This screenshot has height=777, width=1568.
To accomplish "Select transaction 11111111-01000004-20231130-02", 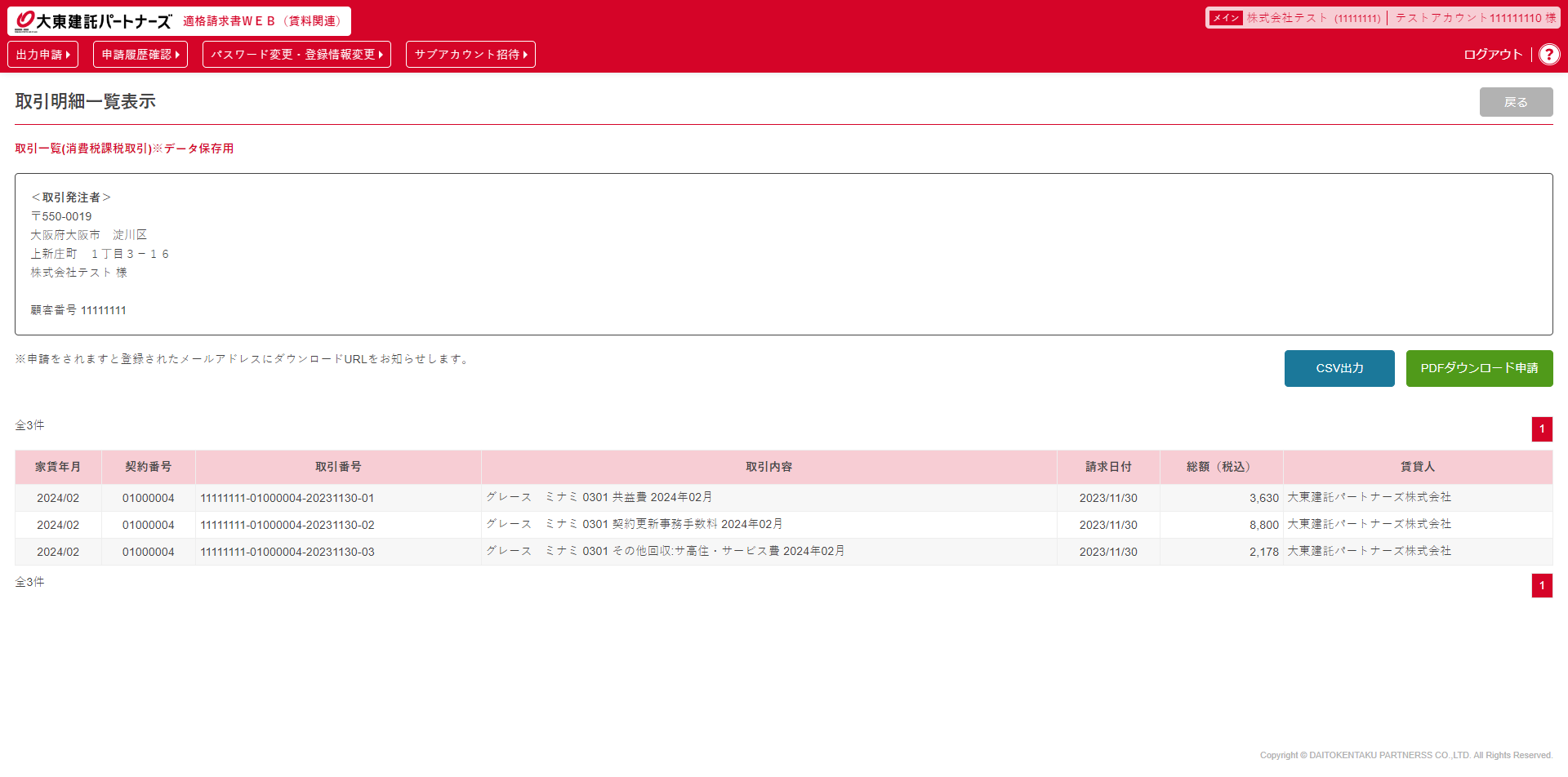I will 287,525.
